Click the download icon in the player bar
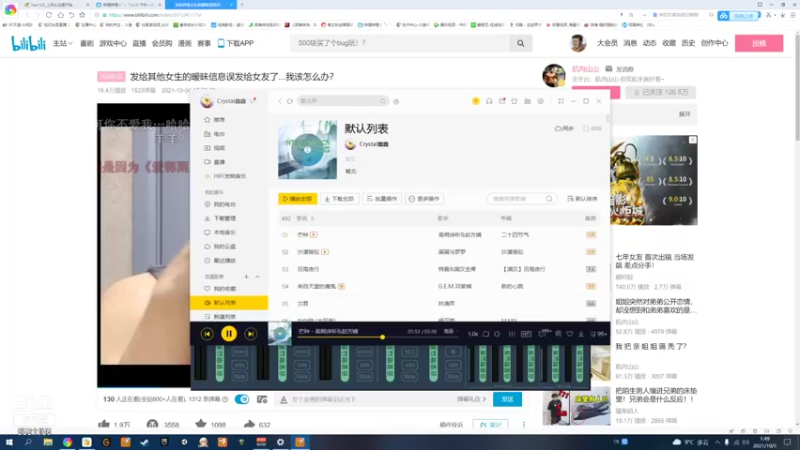The width and height of the screenshot is (800, 450). click(581, 334)
